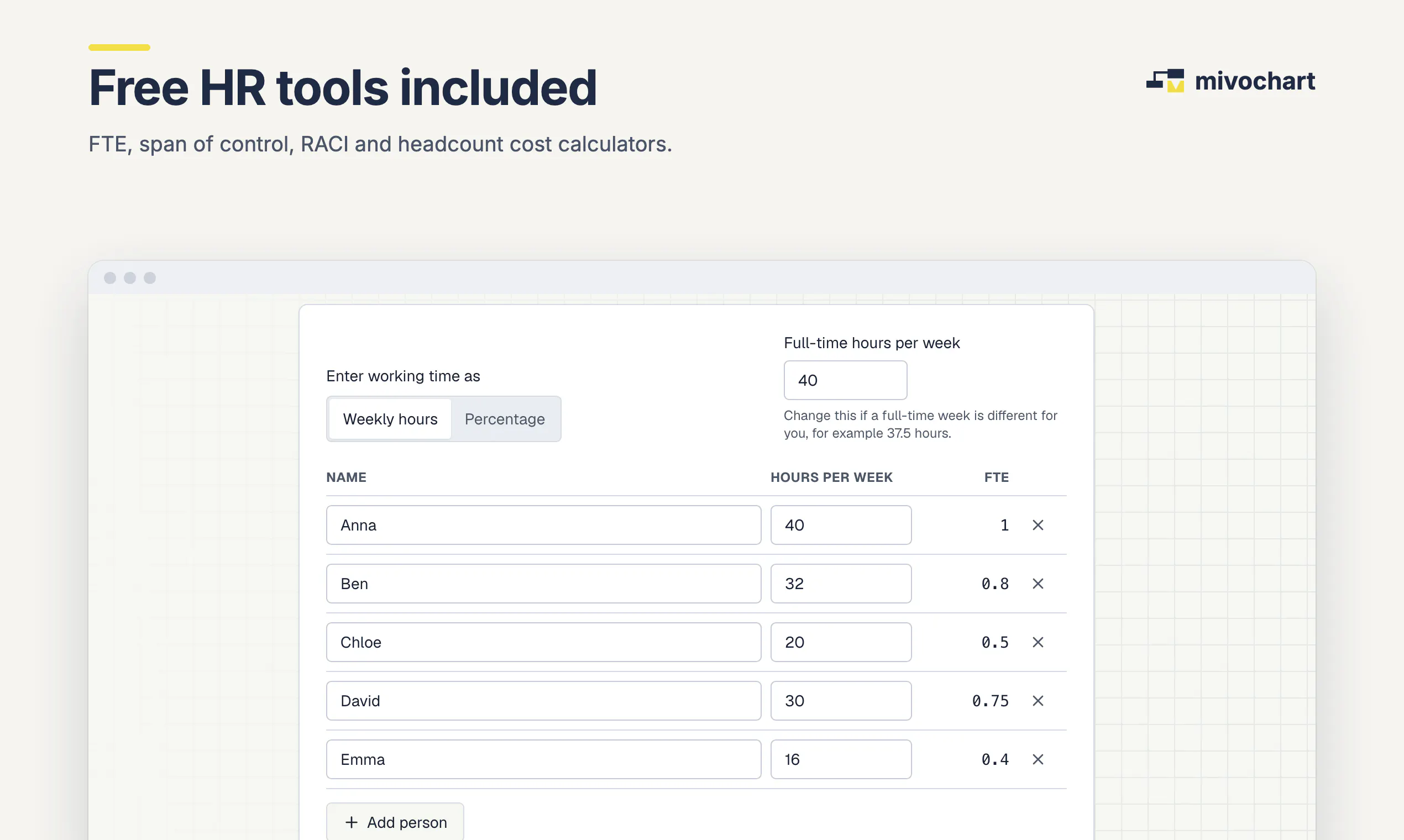
Task: Select Emma's hours field showing 16
Action: click(x=841, y=760)
